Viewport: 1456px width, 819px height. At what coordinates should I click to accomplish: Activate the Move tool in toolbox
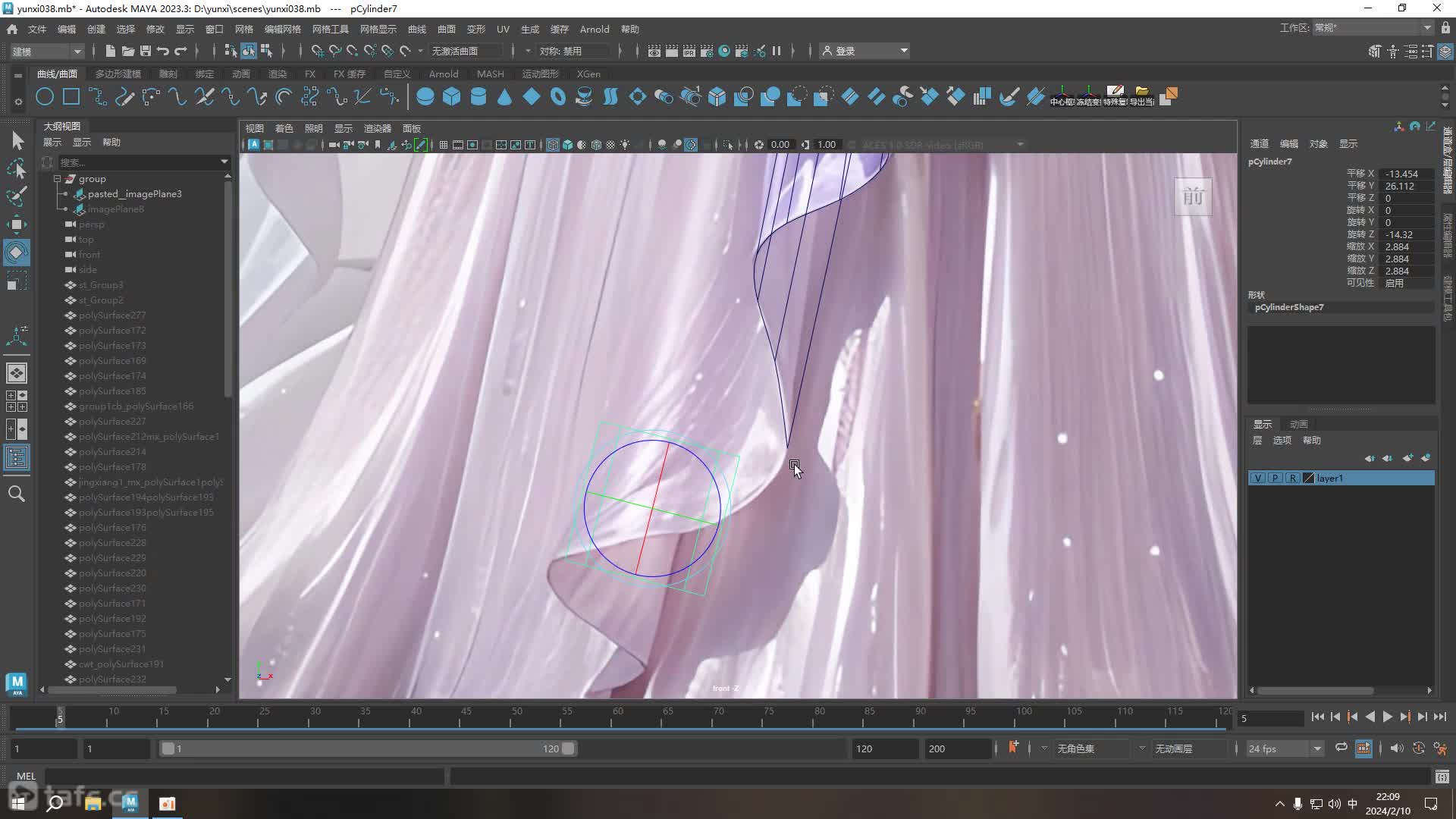tap(17, 224)
